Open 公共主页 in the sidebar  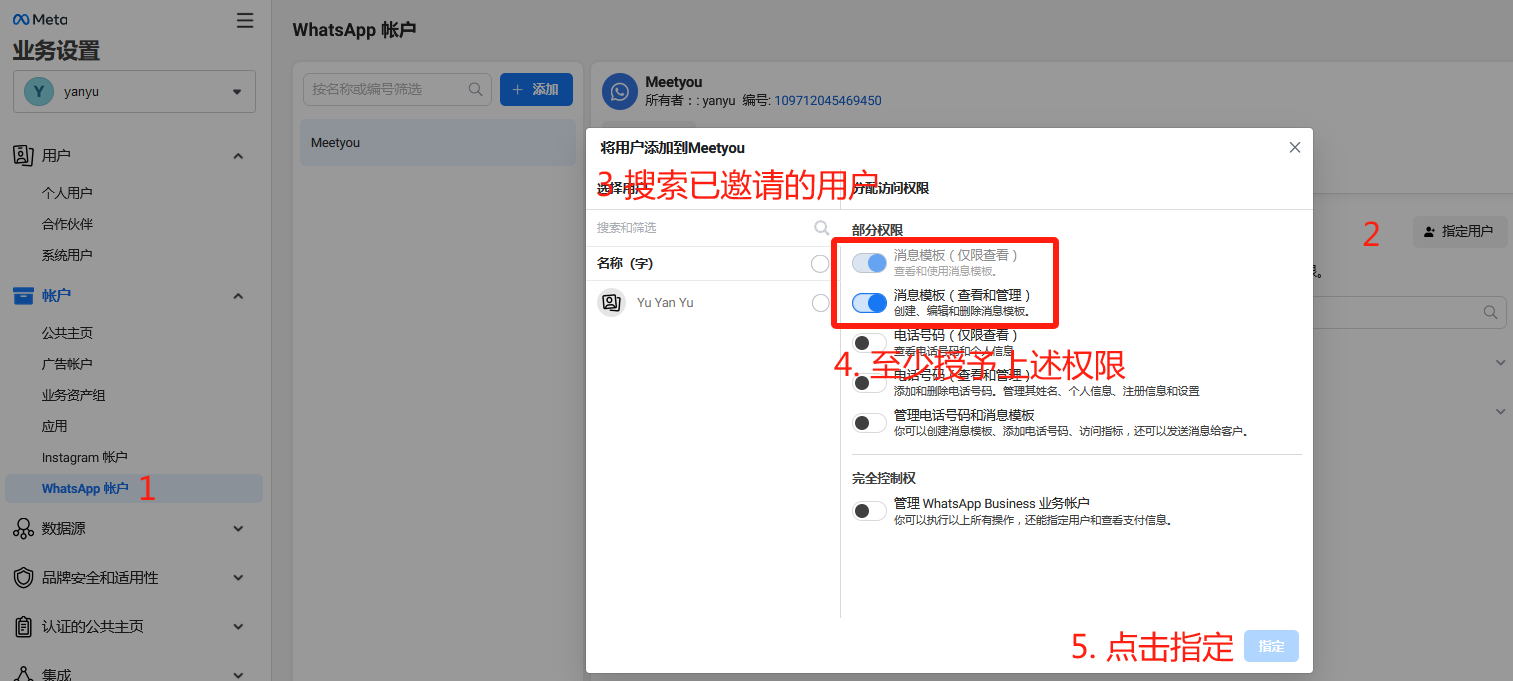67,333
